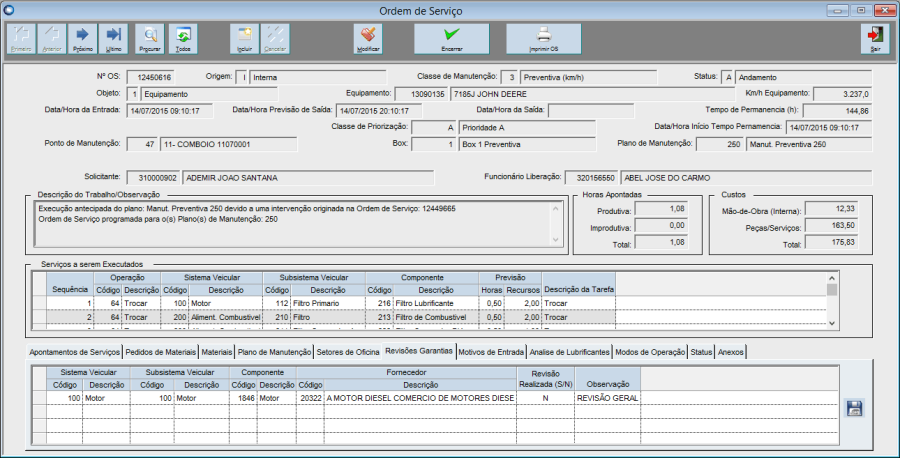900x458 pixels.
Task: Open the Pedidos de Materiais tab
Action: point(160,352)
